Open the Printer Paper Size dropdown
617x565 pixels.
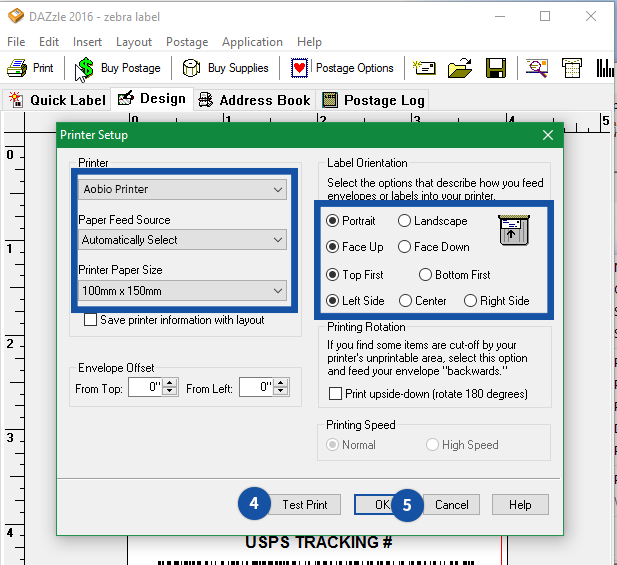(x=182, y=291)
